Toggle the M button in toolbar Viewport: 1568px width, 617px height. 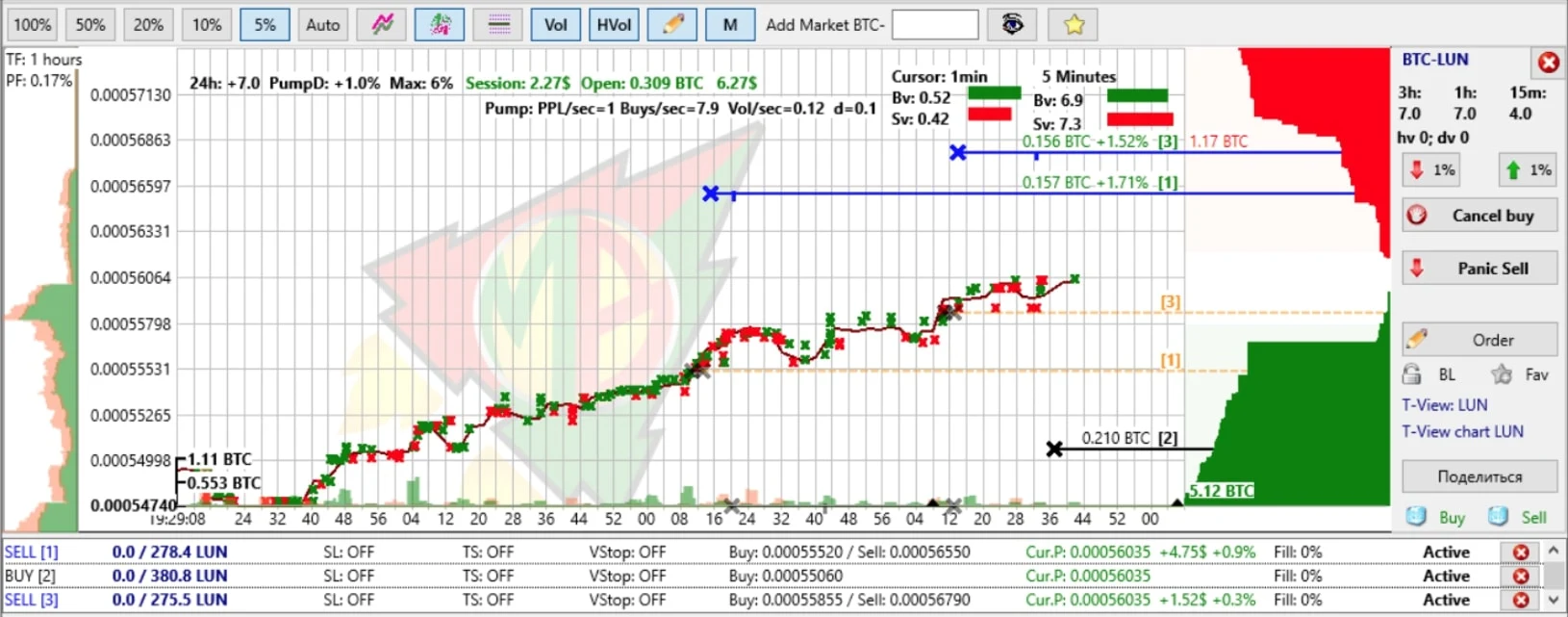coord(730,25)
